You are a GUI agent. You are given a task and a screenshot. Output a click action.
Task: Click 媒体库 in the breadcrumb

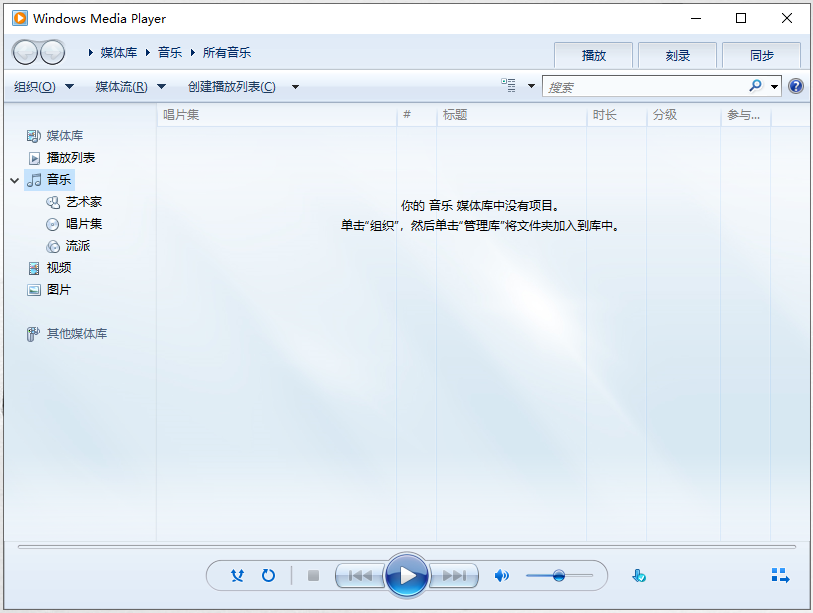[119, 52]
